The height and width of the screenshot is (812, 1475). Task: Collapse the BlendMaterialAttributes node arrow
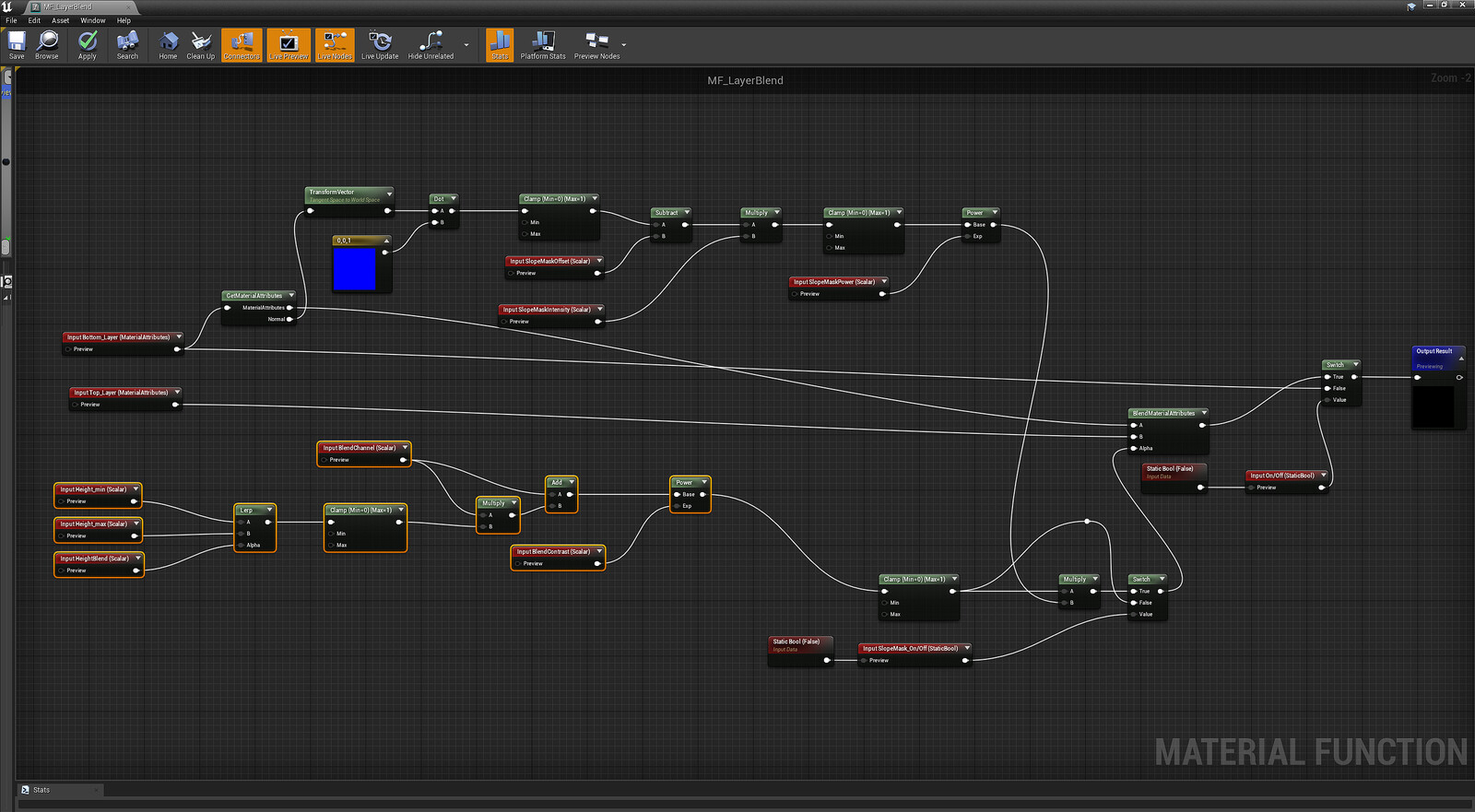1203,413
